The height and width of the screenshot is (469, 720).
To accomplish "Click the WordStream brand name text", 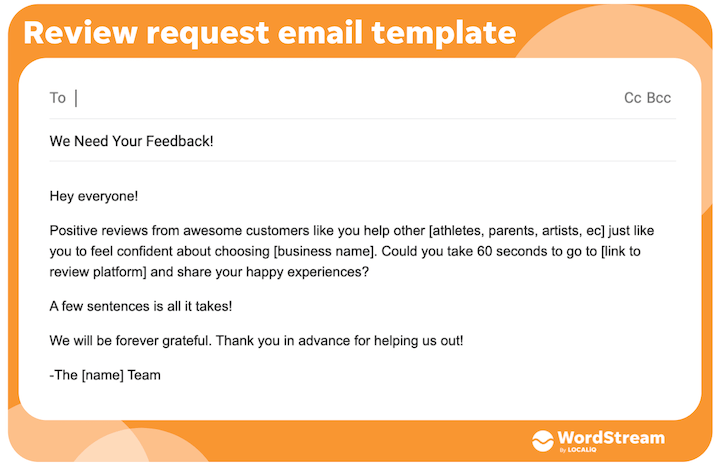I will coord(612,437).
